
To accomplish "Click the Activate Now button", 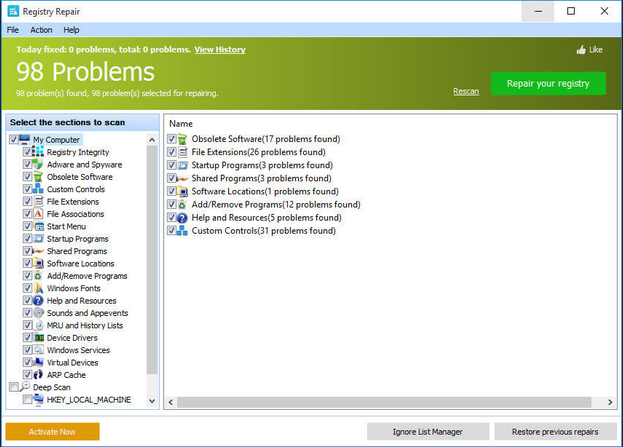I will 52,432.
